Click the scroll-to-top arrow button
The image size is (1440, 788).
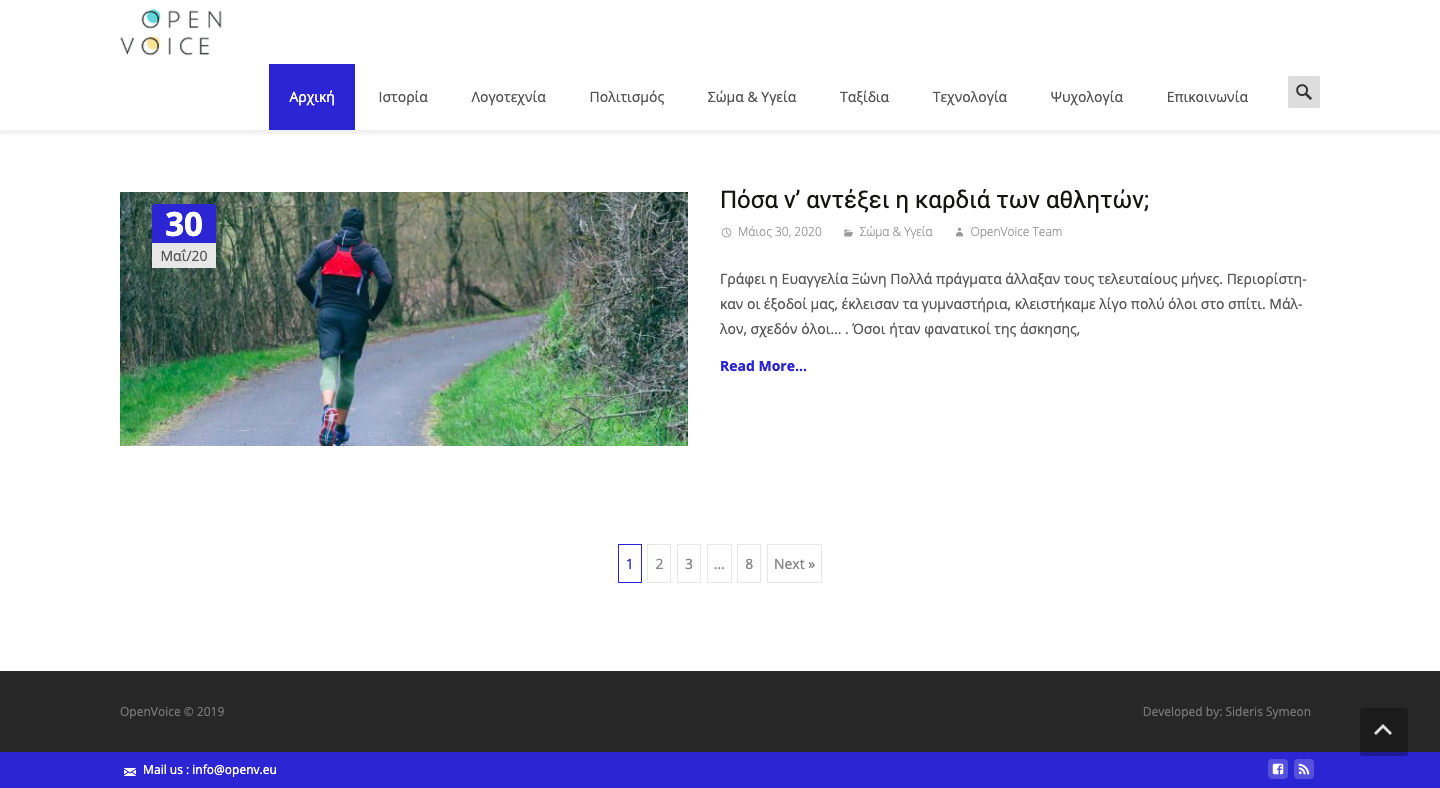(1383, 731)
